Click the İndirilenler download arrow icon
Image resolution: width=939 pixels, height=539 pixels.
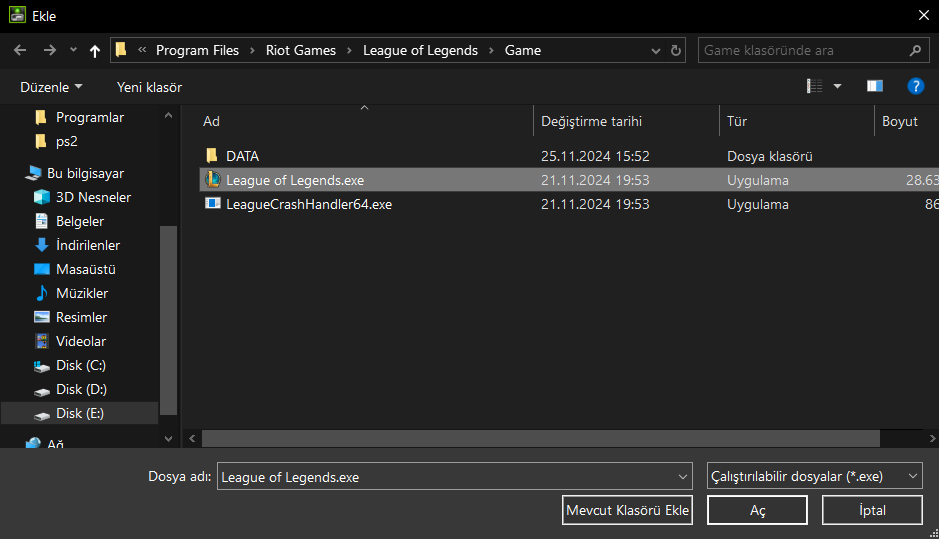tap(42, 245)
